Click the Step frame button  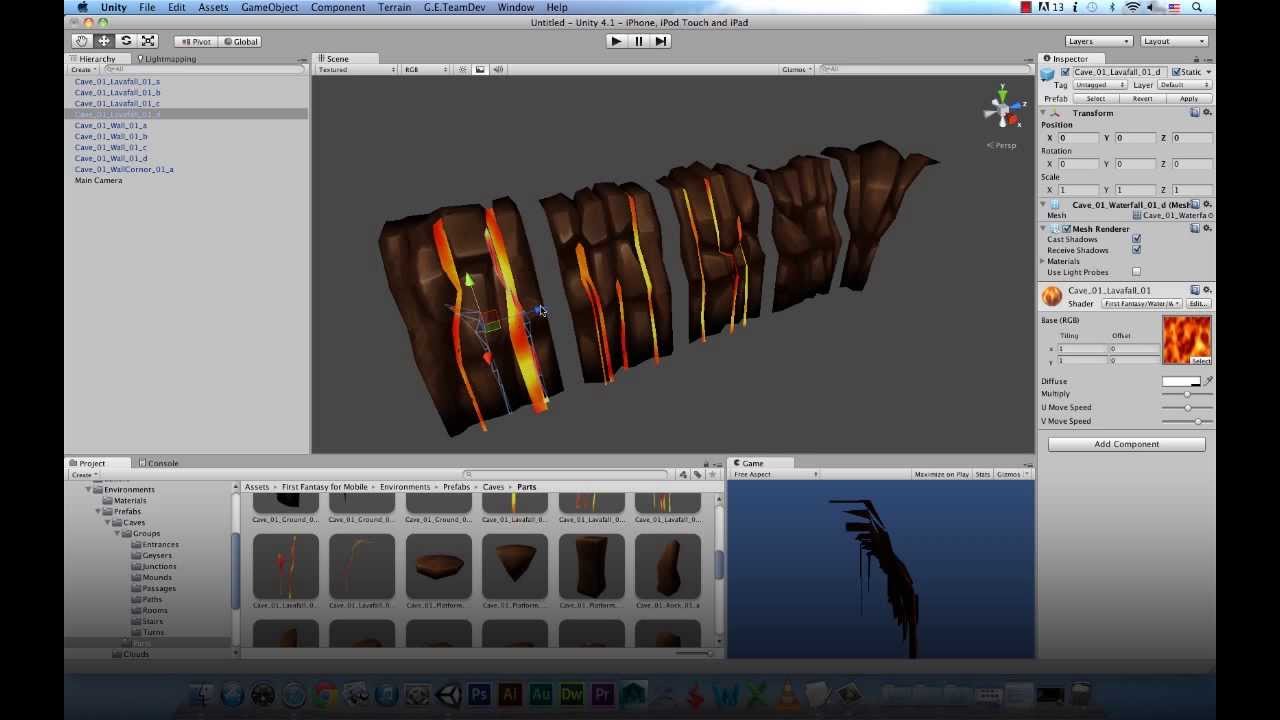tap(661, 41)
